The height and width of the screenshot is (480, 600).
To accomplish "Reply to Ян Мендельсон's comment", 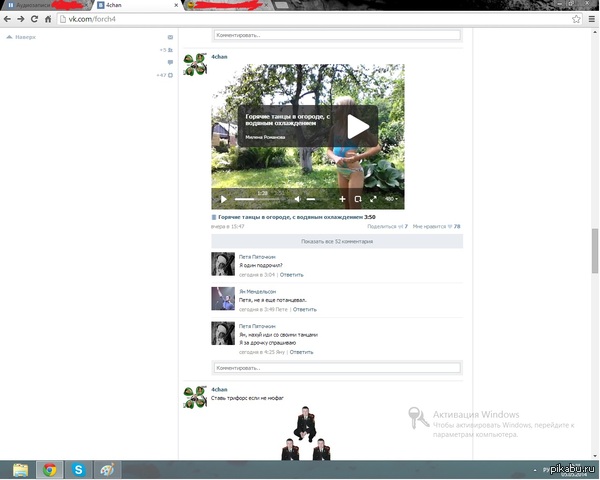I will click(304, 309).
